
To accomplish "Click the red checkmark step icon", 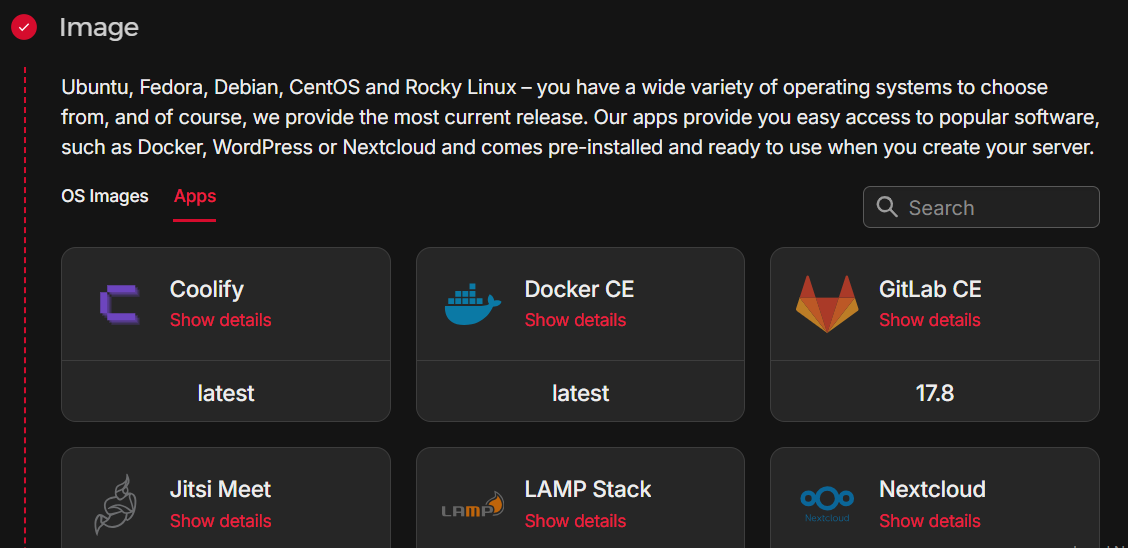I will (24, 27).
